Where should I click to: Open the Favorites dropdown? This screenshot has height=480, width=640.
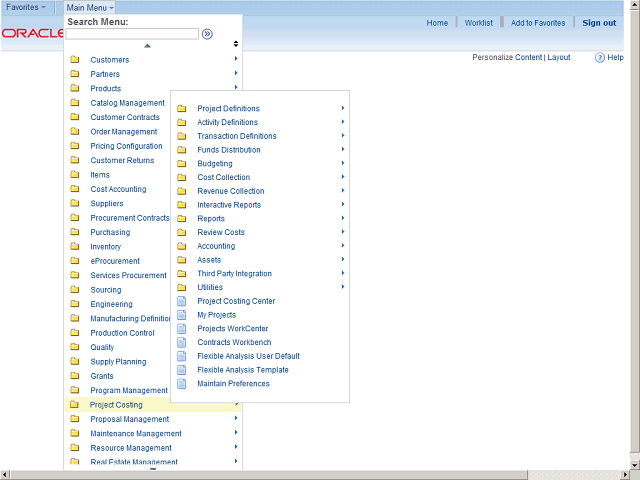[27, 7]
